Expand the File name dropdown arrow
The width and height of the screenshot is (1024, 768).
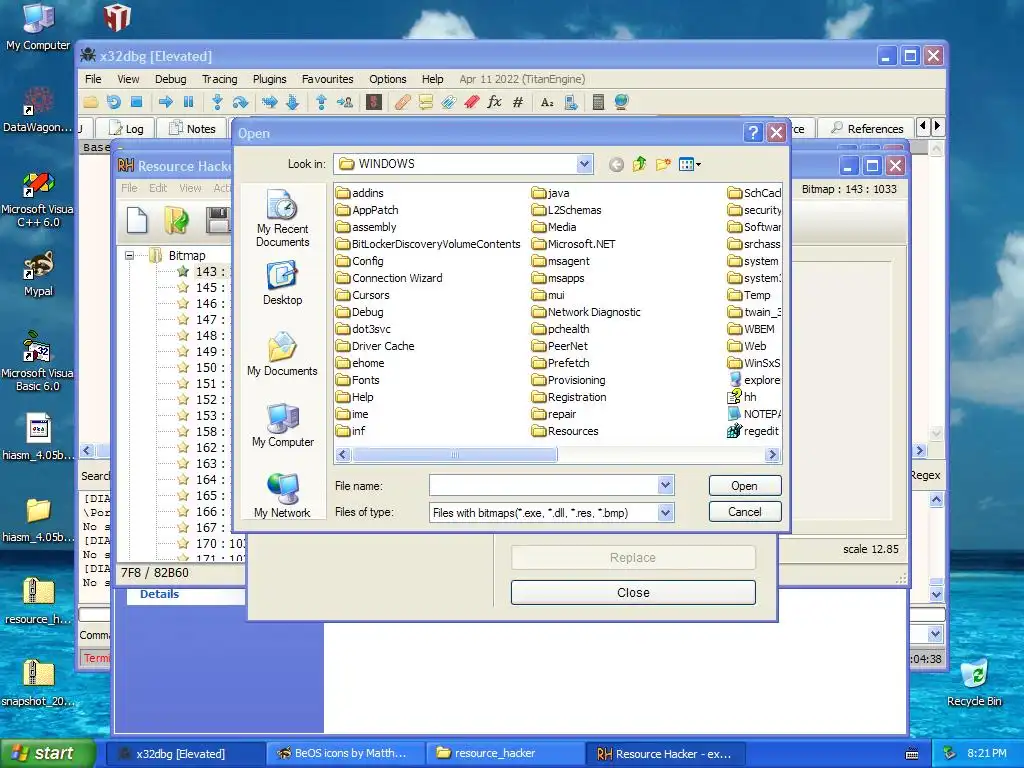(665, 485)
